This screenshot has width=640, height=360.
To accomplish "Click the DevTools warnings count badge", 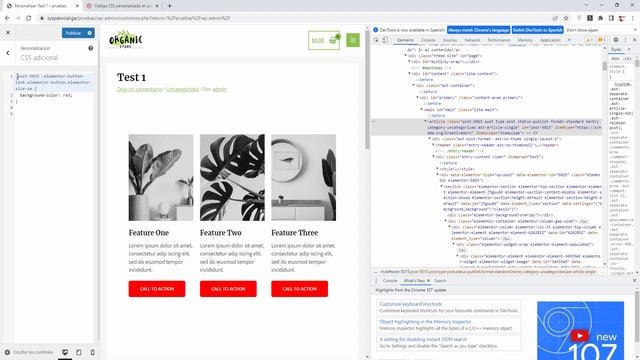I will (x=589, y=40).
